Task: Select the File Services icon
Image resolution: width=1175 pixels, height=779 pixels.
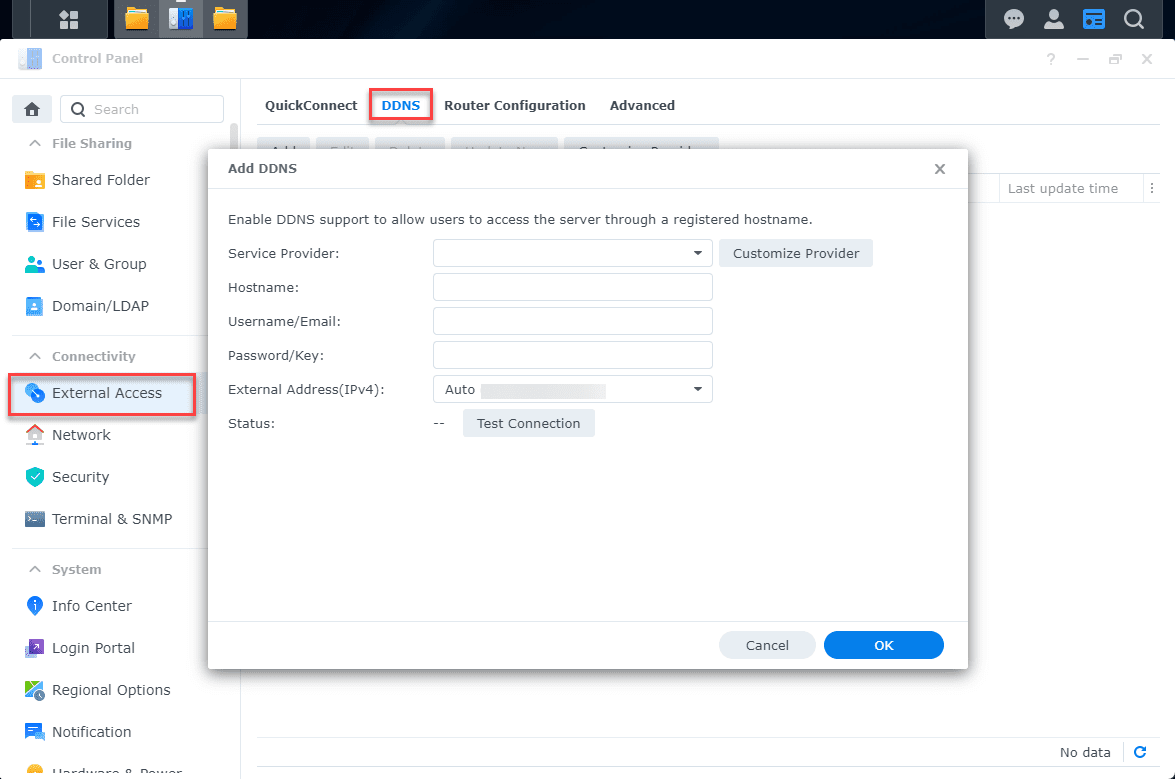Action: tap(35, 222)
